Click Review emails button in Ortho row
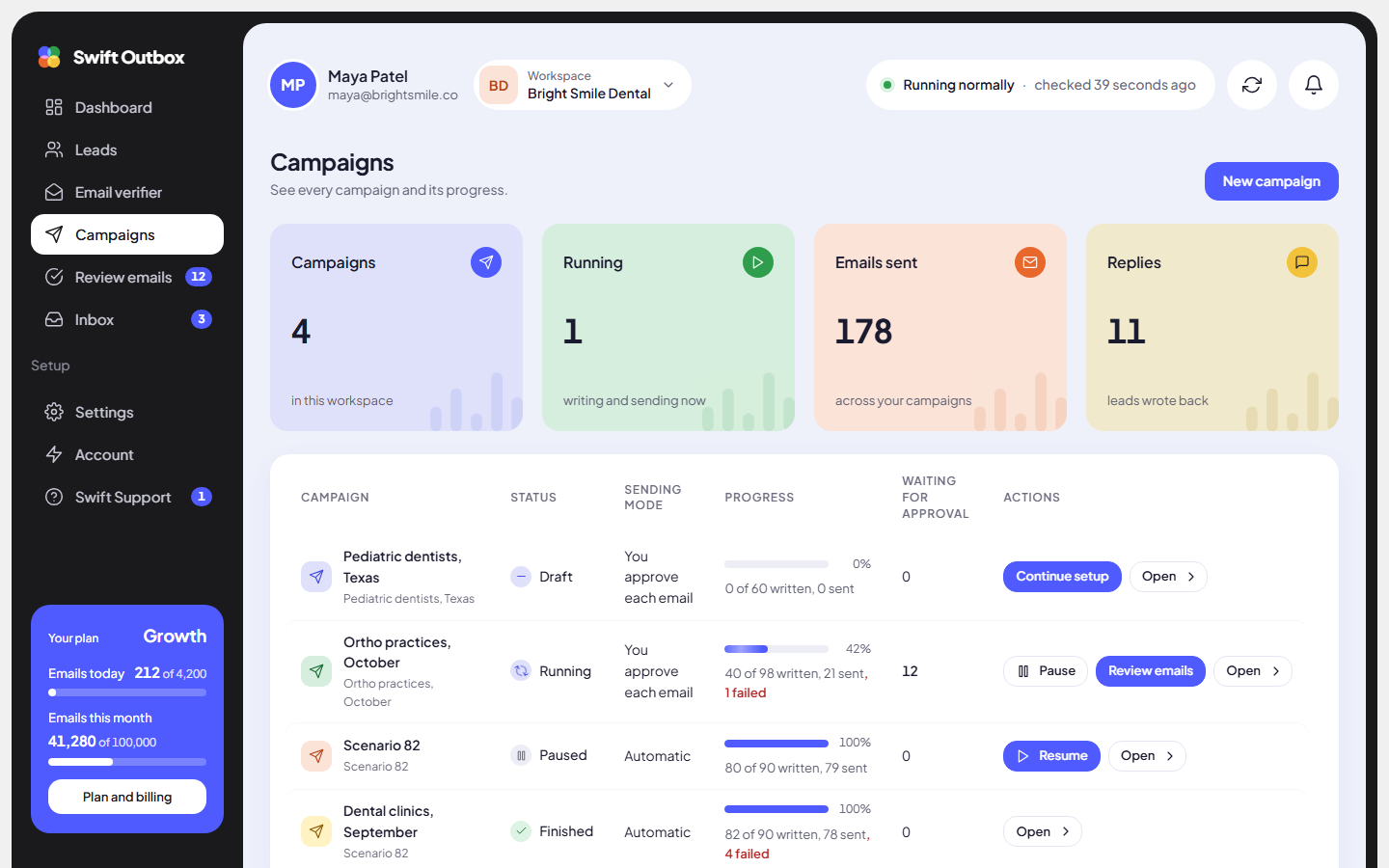Screen dimensions: 1389x868 [1151, 671]
